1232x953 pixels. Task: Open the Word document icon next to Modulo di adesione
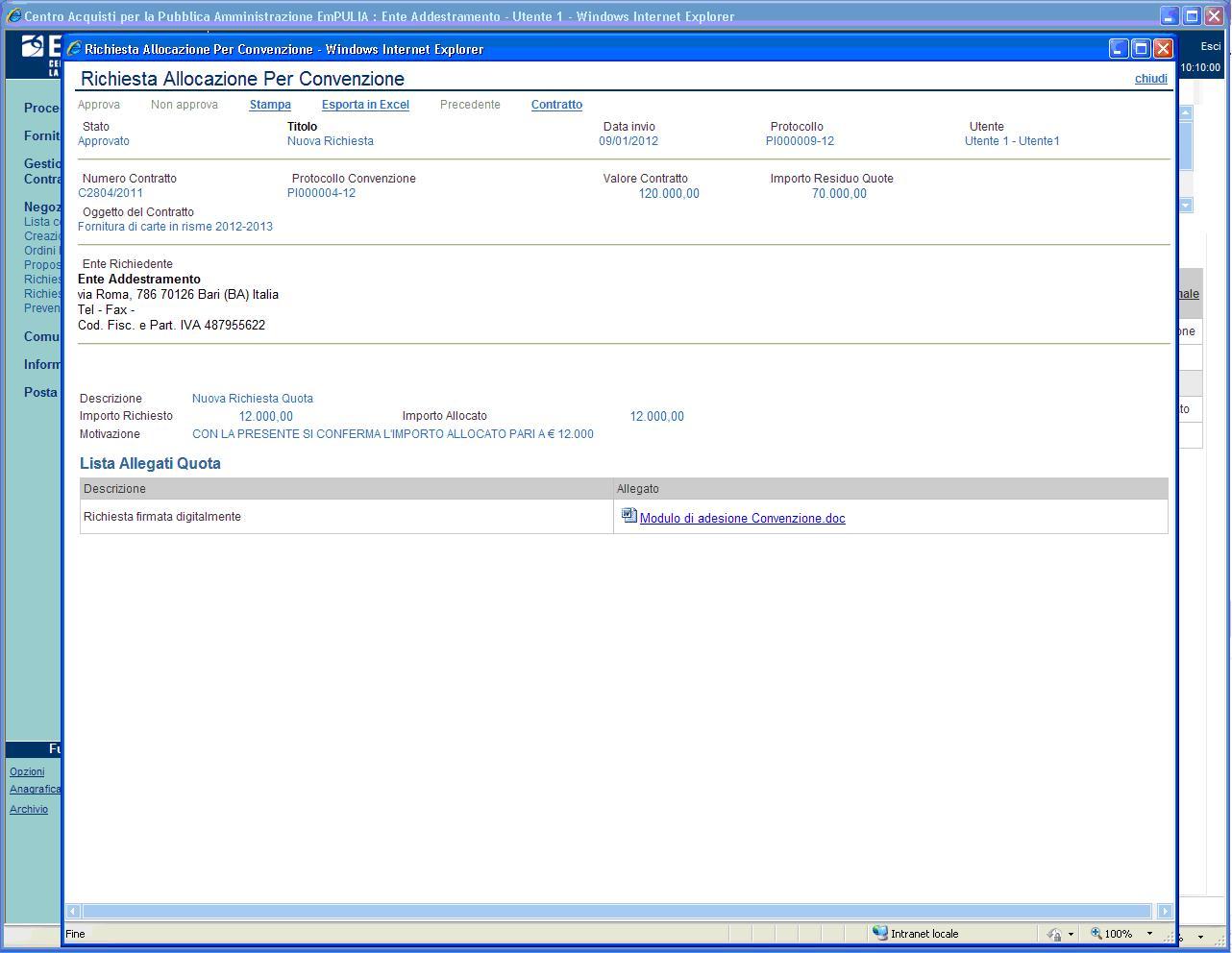click(629, 516)
